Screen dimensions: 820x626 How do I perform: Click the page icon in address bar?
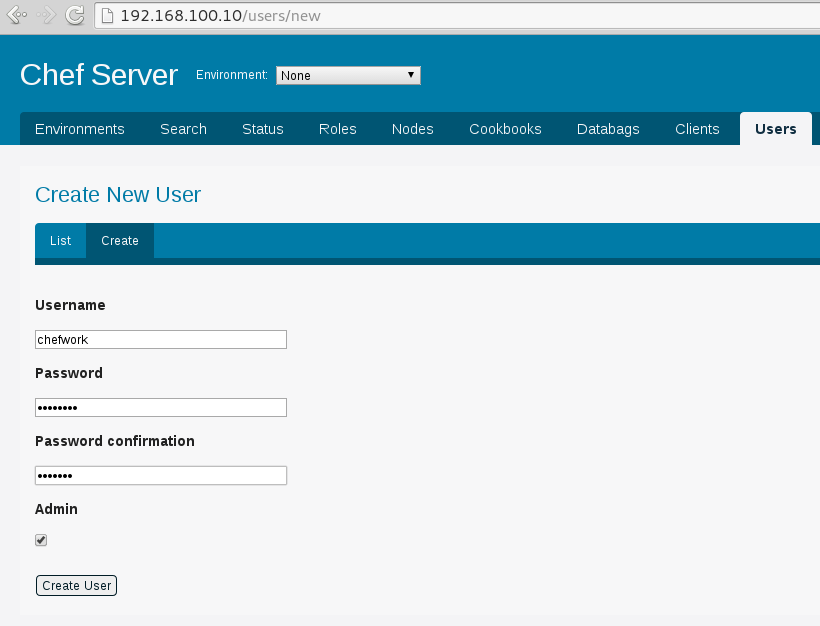click(107, 16)
